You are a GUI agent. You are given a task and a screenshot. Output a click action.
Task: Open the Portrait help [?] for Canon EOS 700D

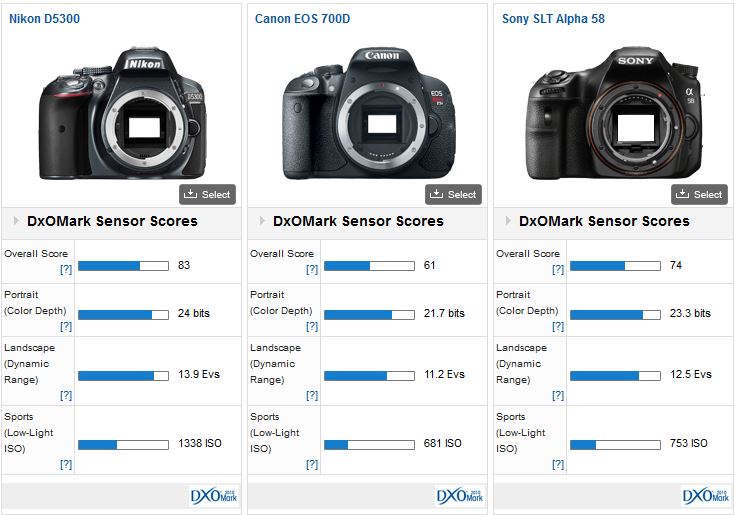coord(311,326)
